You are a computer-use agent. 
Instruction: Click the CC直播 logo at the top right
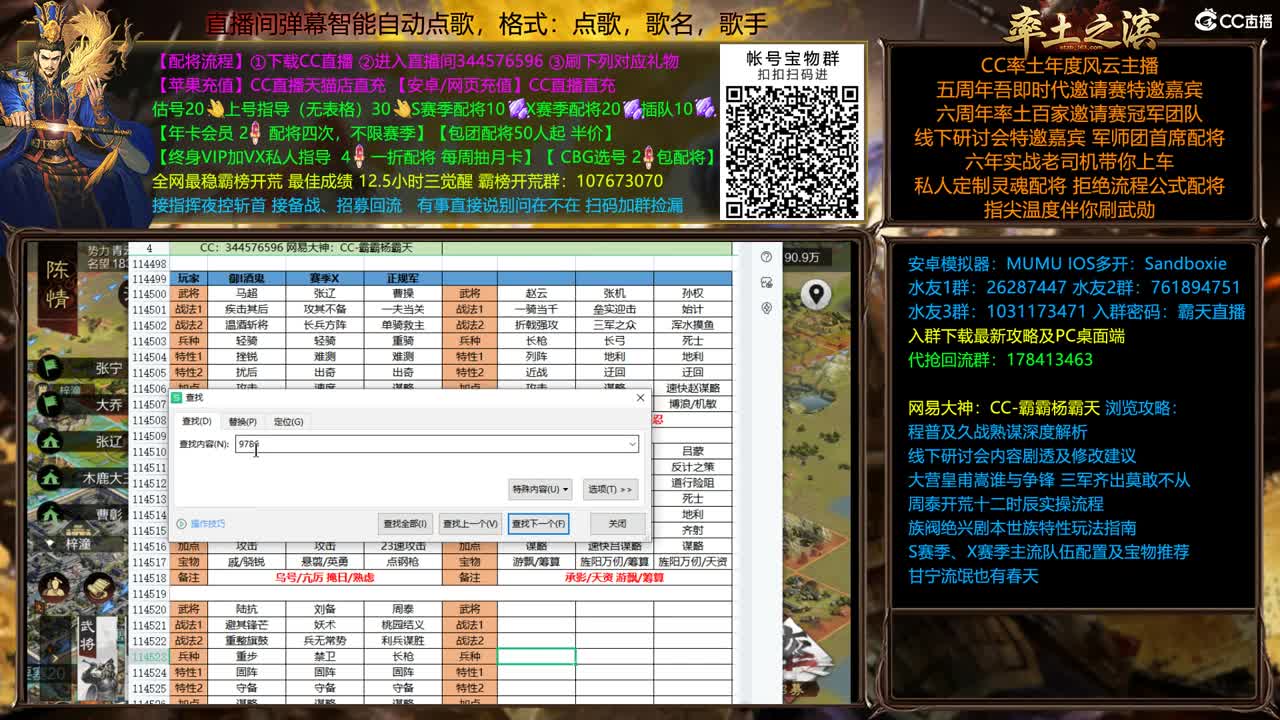(x=1233, y=20)
